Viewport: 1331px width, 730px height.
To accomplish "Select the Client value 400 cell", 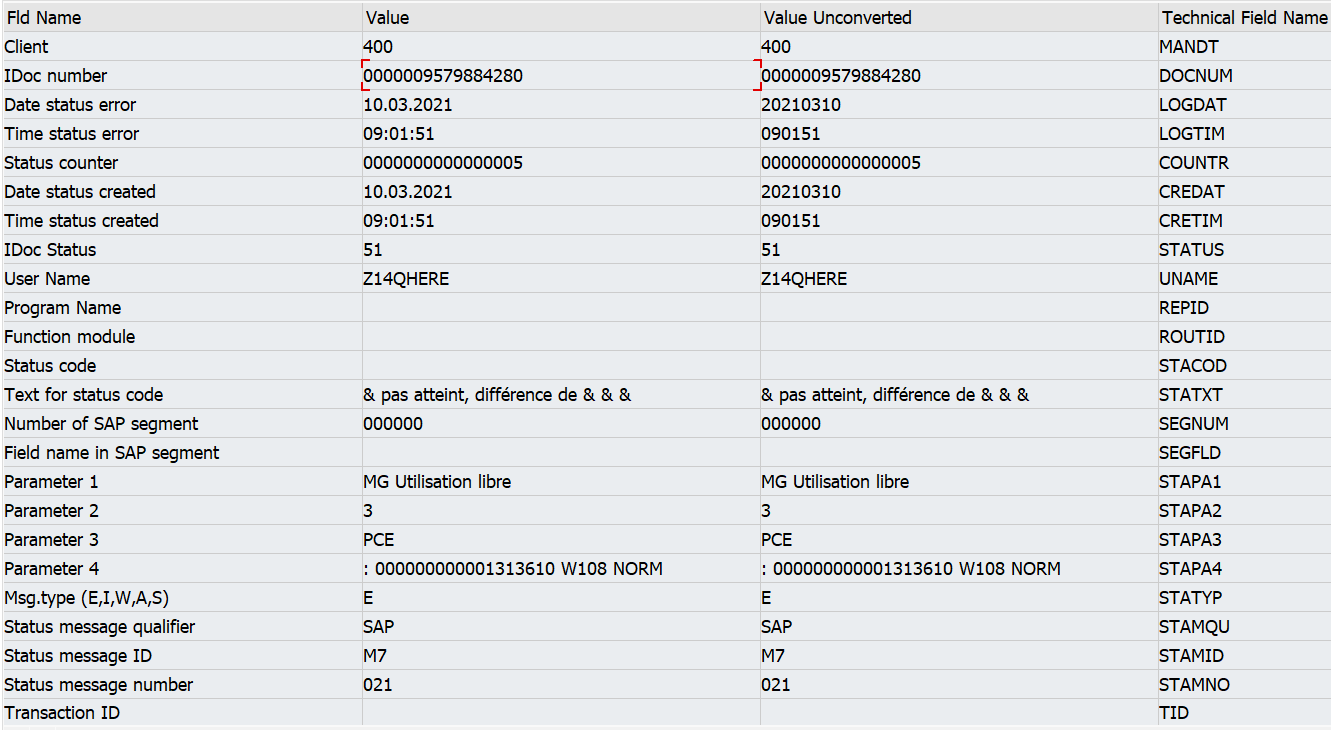I will click(561, 47).
